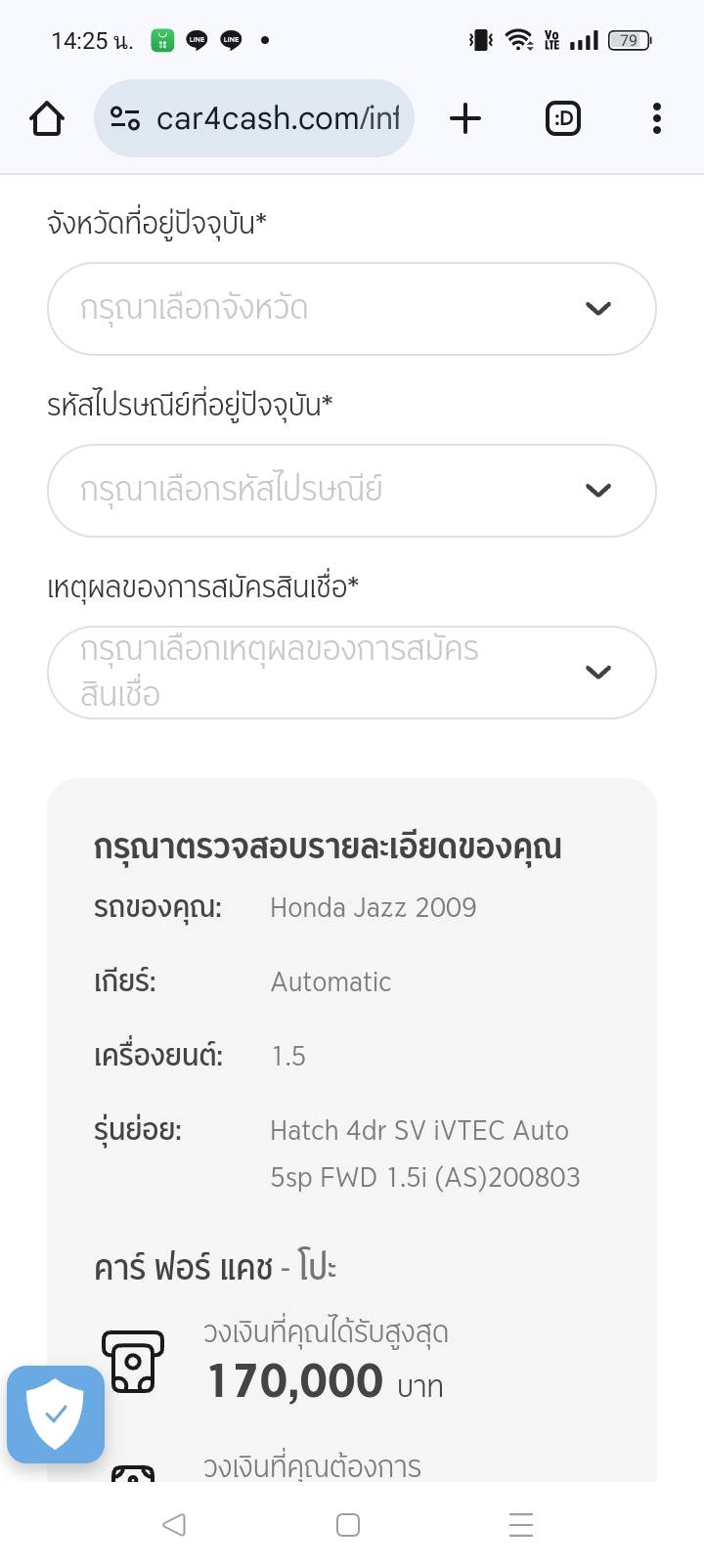
Task: Open site info icon in address bar
Action: click(x=125, y=119)
